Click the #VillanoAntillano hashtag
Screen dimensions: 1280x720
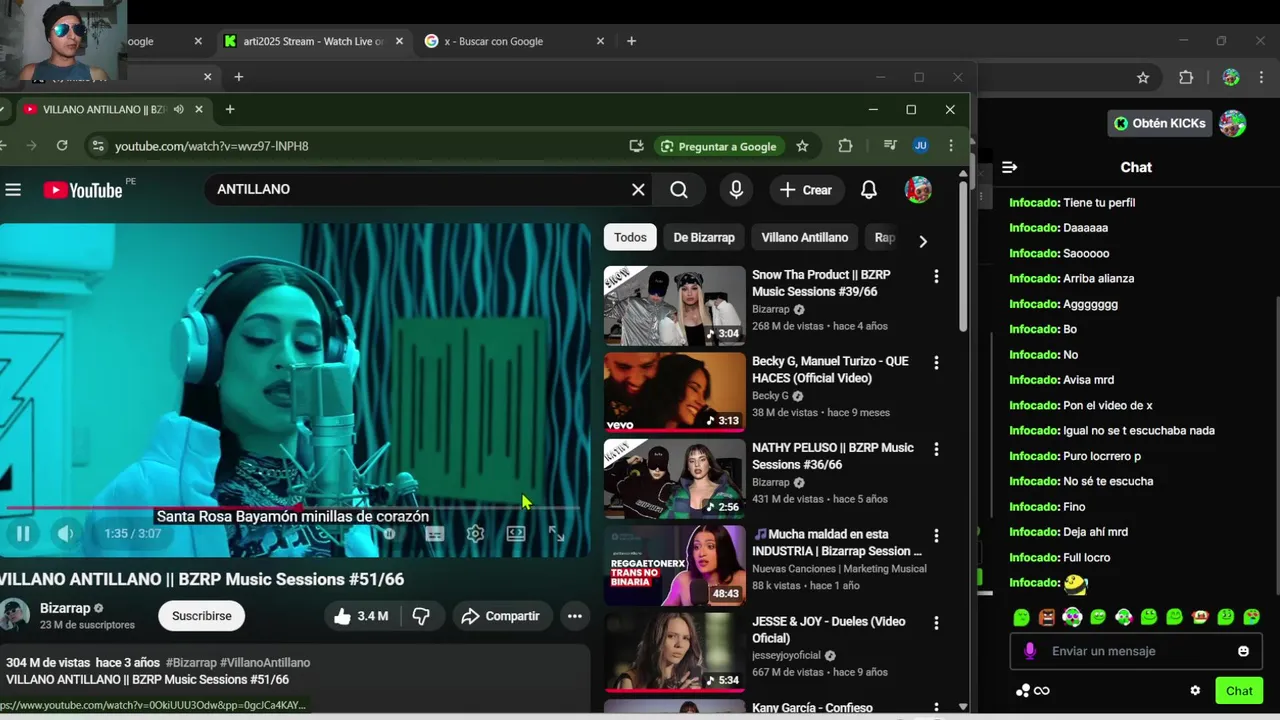[265, 663]
